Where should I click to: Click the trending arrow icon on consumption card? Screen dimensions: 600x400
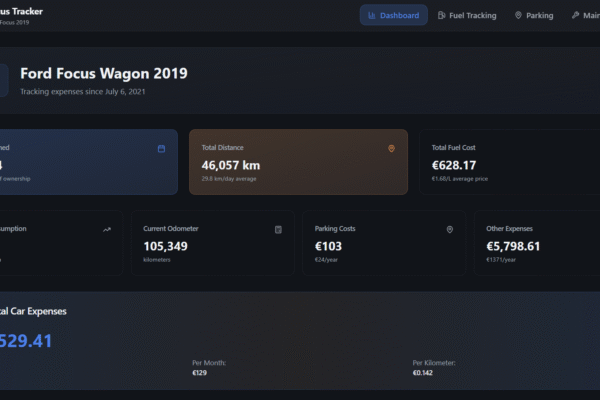pyautogui.click(x=107, y=229)
